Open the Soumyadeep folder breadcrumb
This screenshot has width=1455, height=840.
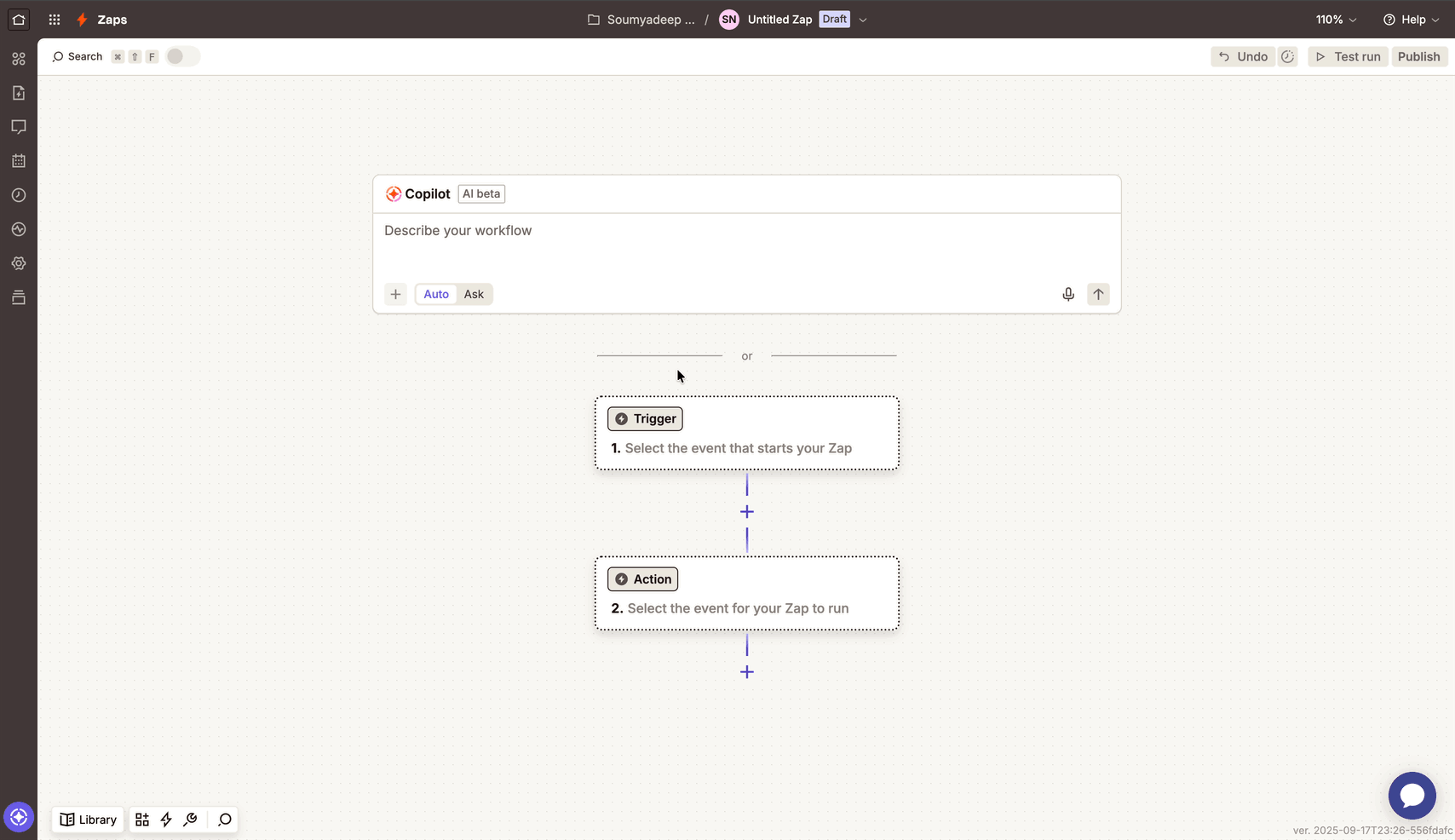click(641, 20)
